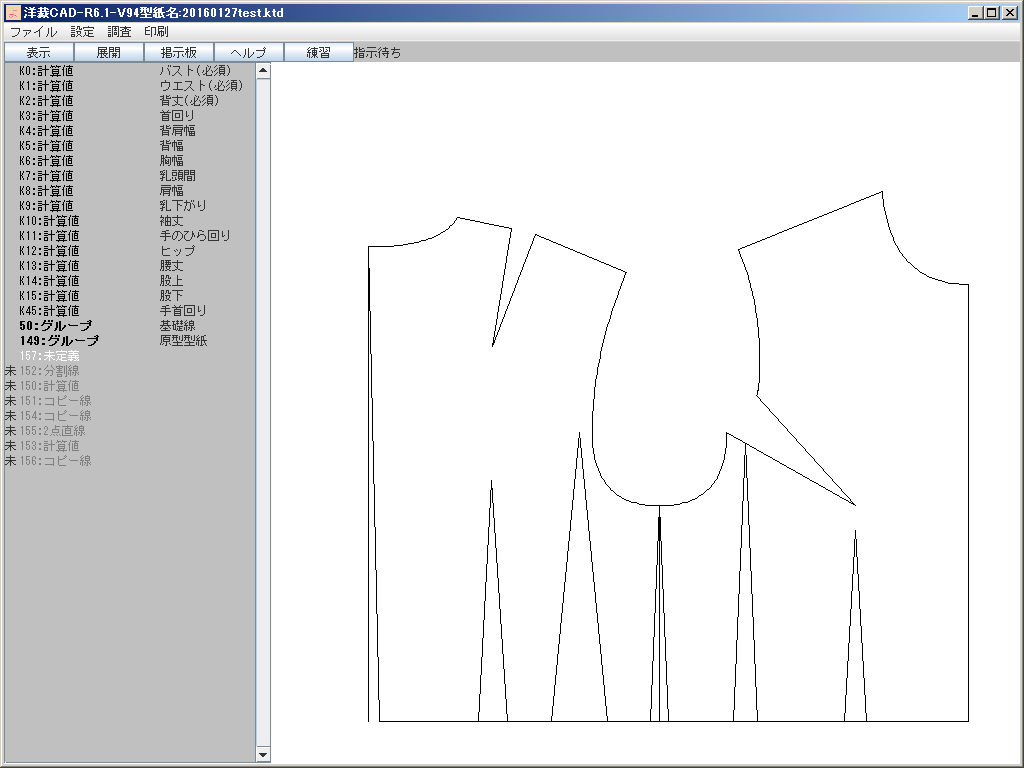Click the 表示 button

click(39, 52)
